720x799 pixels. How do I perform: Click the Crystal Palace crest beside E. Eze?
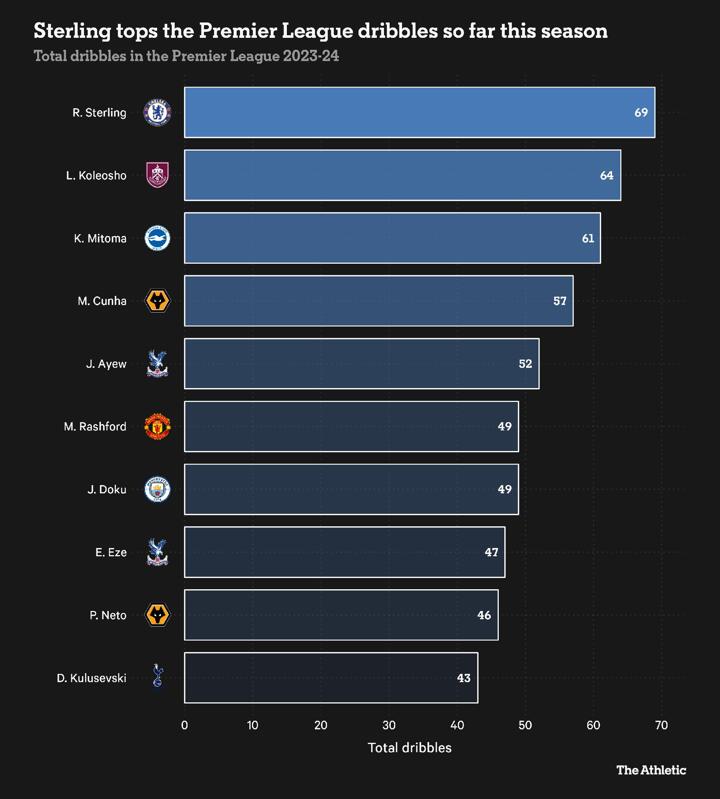pos(158,552)
